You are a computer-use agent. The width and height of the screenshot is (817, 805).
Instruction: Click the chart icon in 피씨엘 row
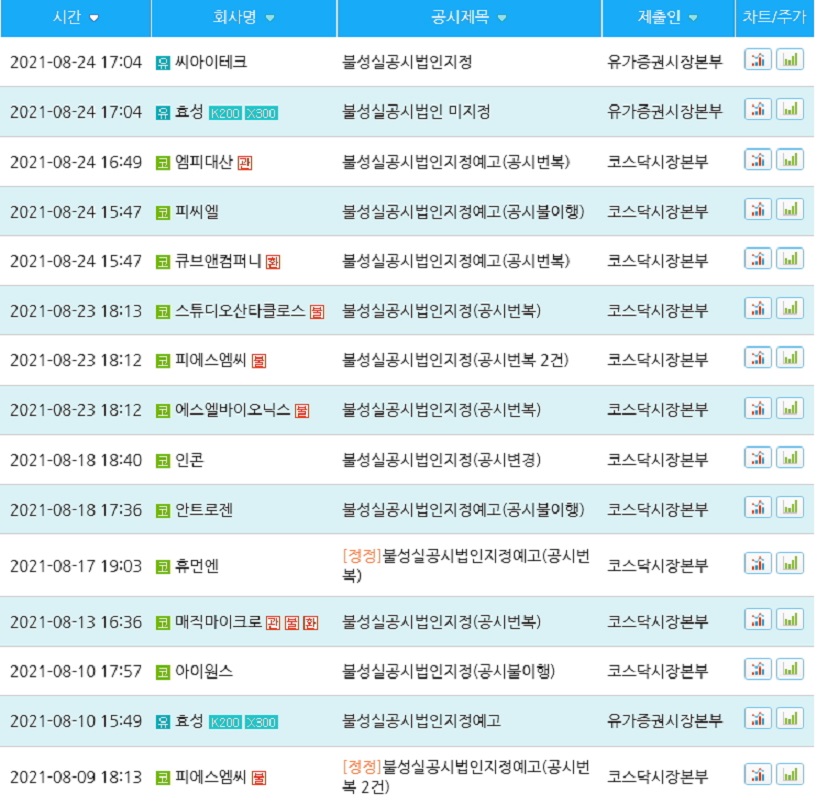point(757,209)
